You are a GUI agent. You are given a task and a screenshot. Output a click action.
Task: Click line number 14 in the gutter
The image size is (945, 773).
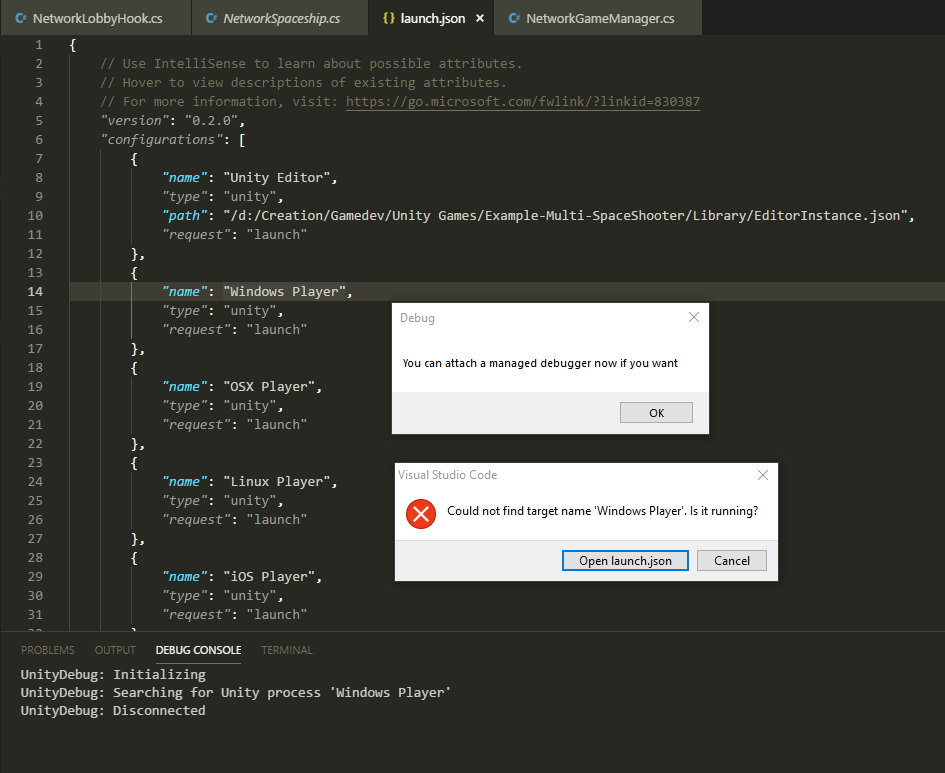[x=35, y=290]
